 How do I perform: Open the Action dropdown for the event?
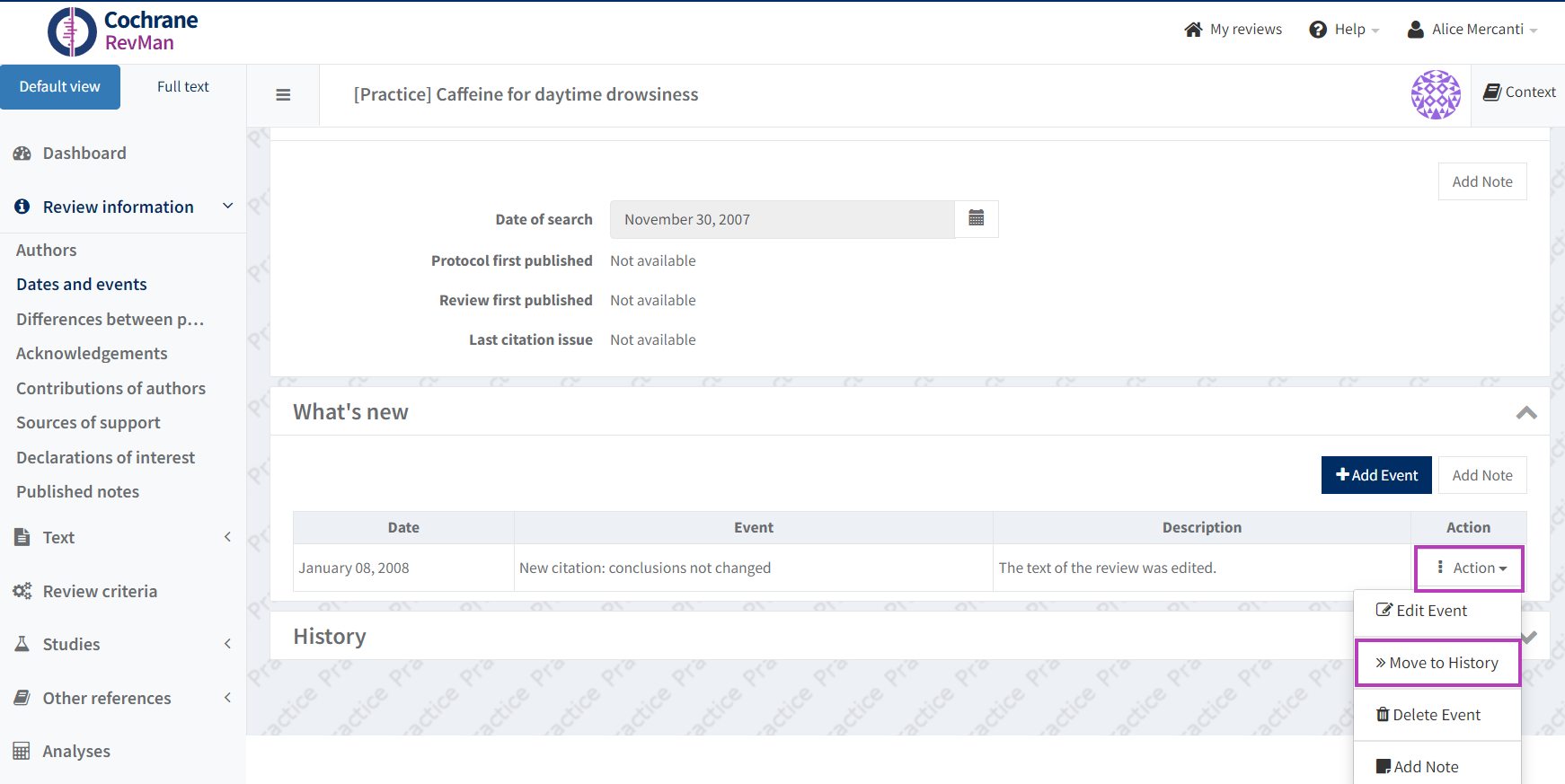coord(1470,568)
